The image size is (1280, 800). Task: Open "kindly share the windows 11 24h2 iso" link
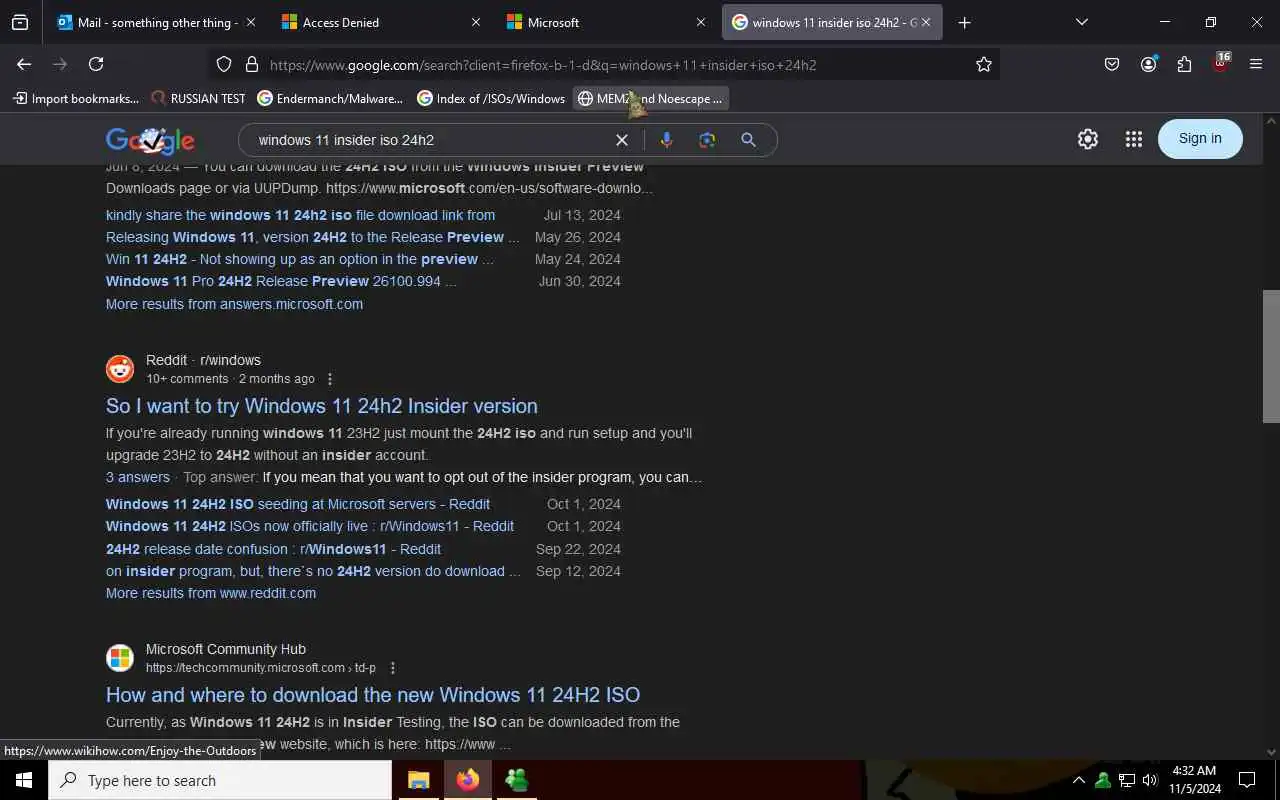click(300, 215)
